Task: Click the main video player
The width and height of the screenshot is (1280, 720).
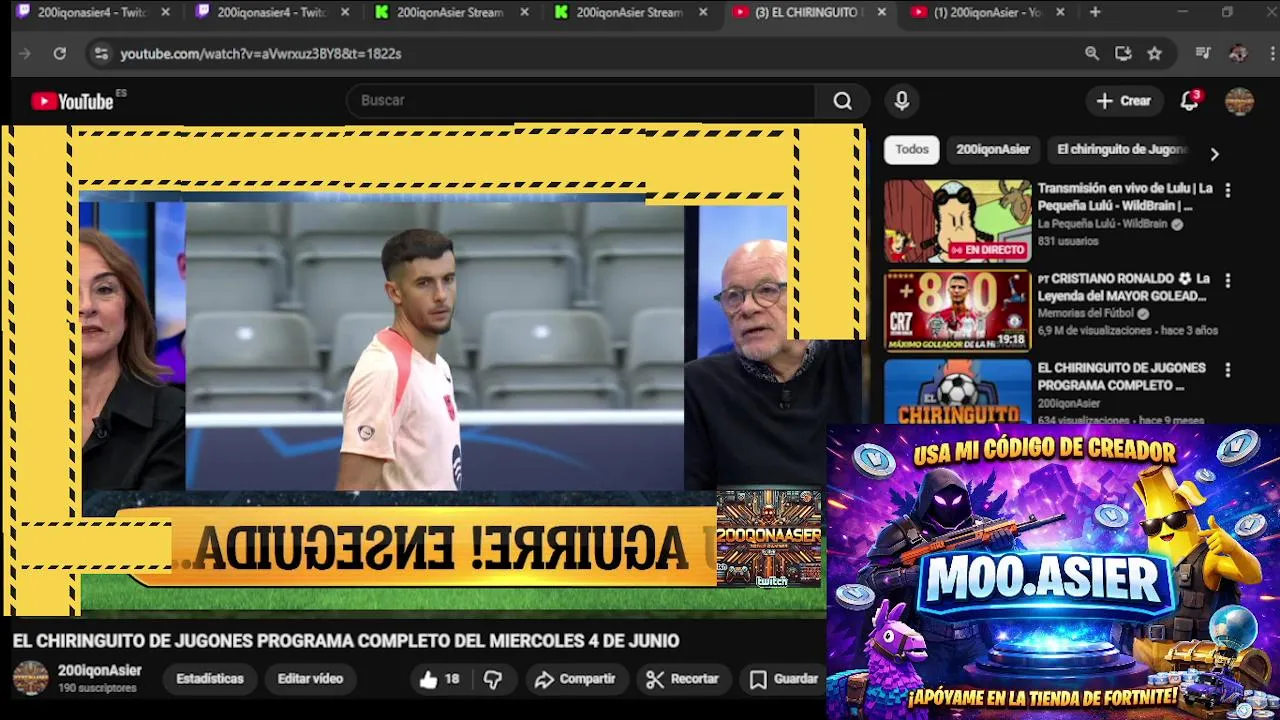Action: tap(432, 370)
